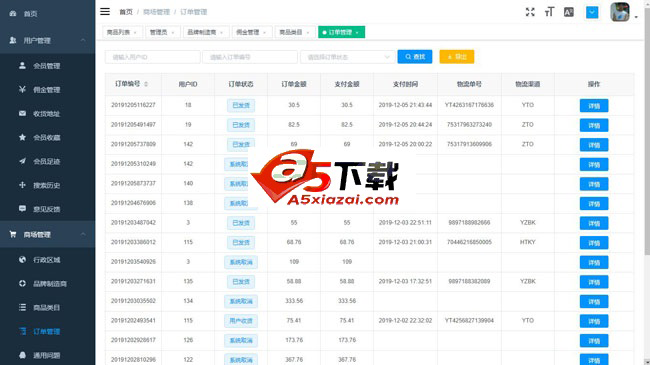
Task: Open 行政区域 in sidebar
Action: point(47,260)
